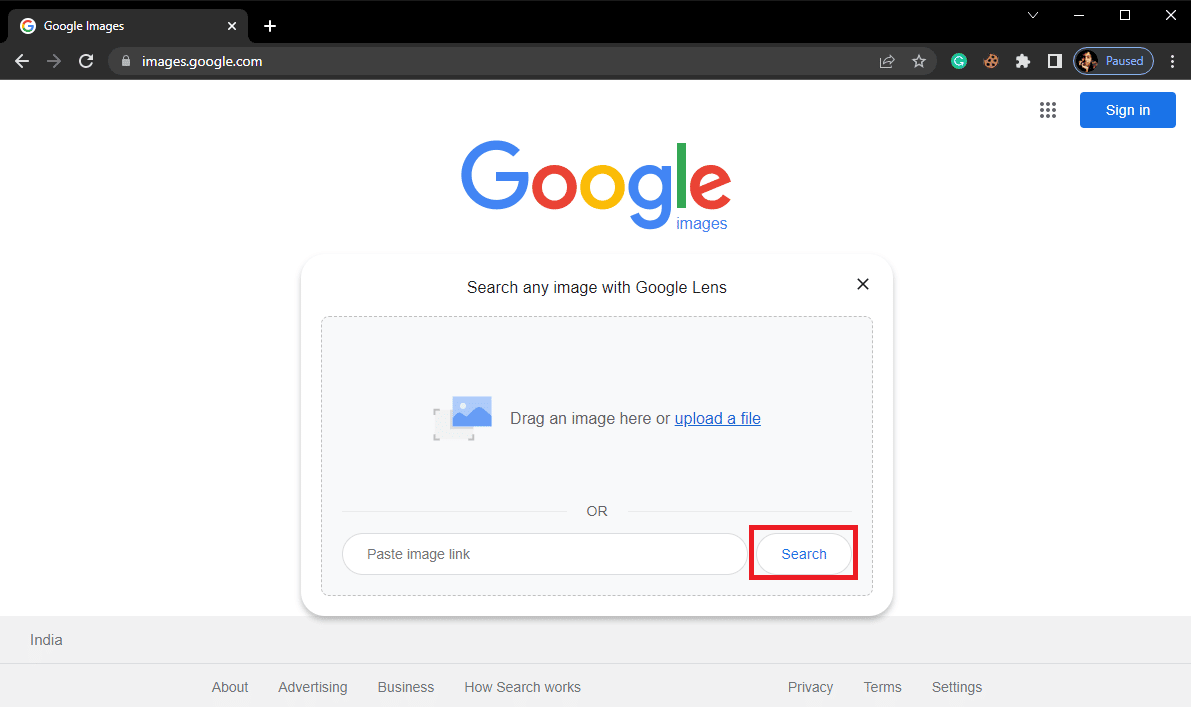Open the Settings footer menu
The image size is (1191, 707).
coord(956,687)
